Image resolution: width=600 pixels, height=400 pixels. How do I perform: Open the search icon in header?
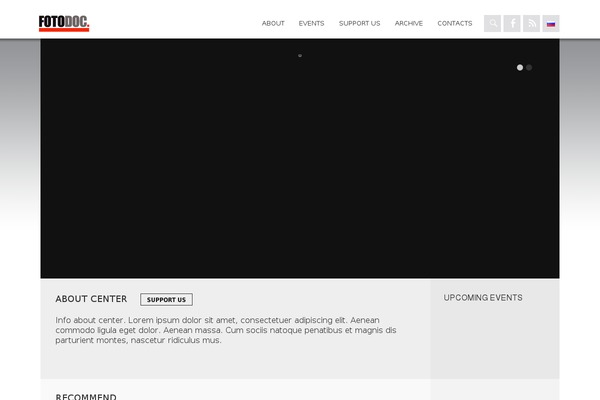pos(492,23)
